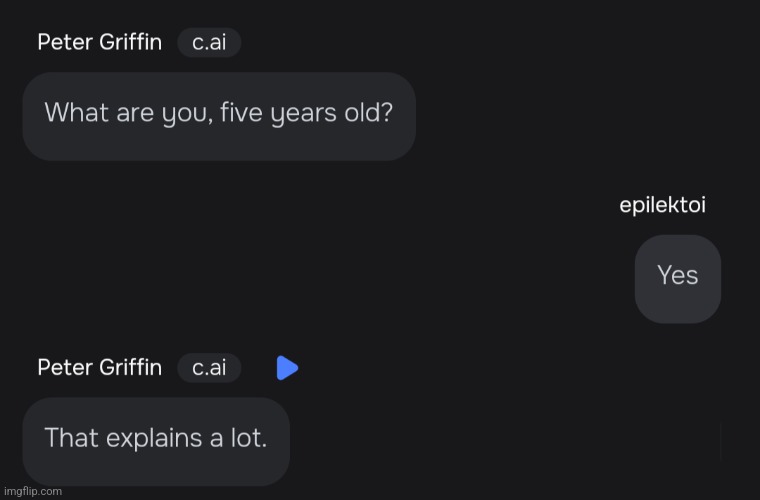This screenshot has width=760, height=500.
Task: Click the word "That" in the last message
Action: tap(72, 438)
